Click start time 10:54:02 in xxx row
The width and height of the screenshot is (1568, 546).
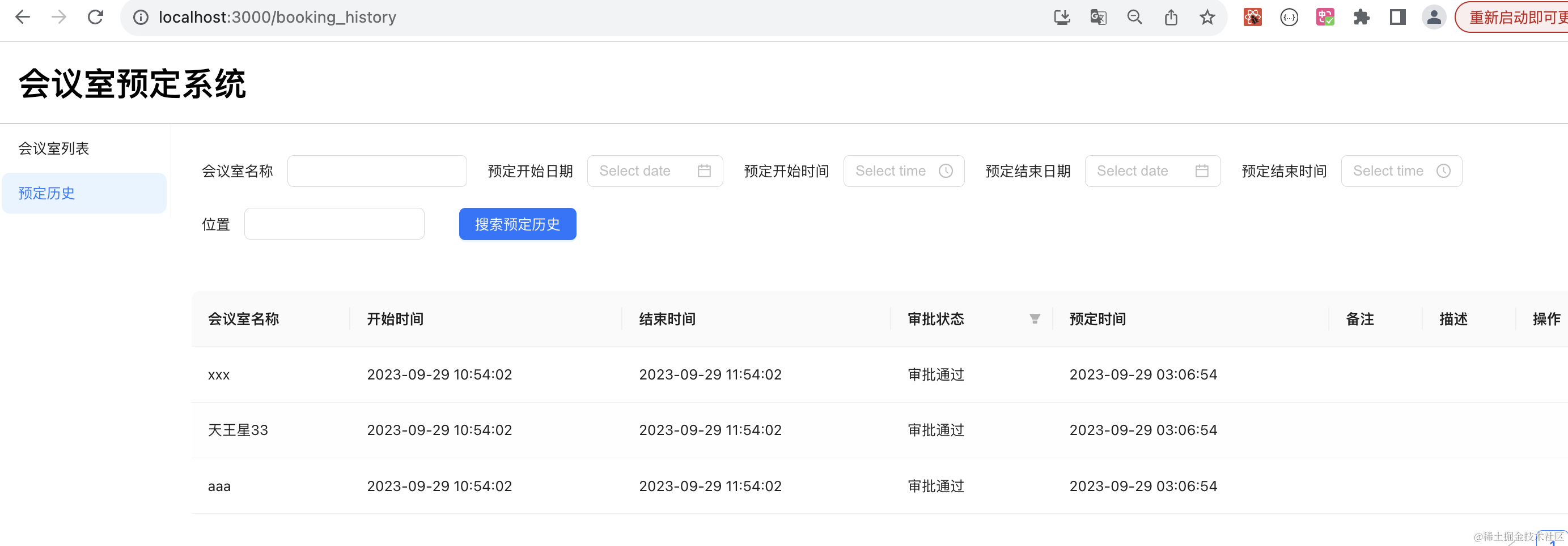click(439, 374)
